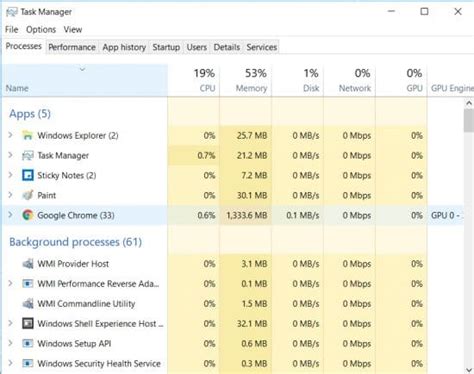
Task: Expand the Windows Explorer (2) row
Action: (10, 135)
